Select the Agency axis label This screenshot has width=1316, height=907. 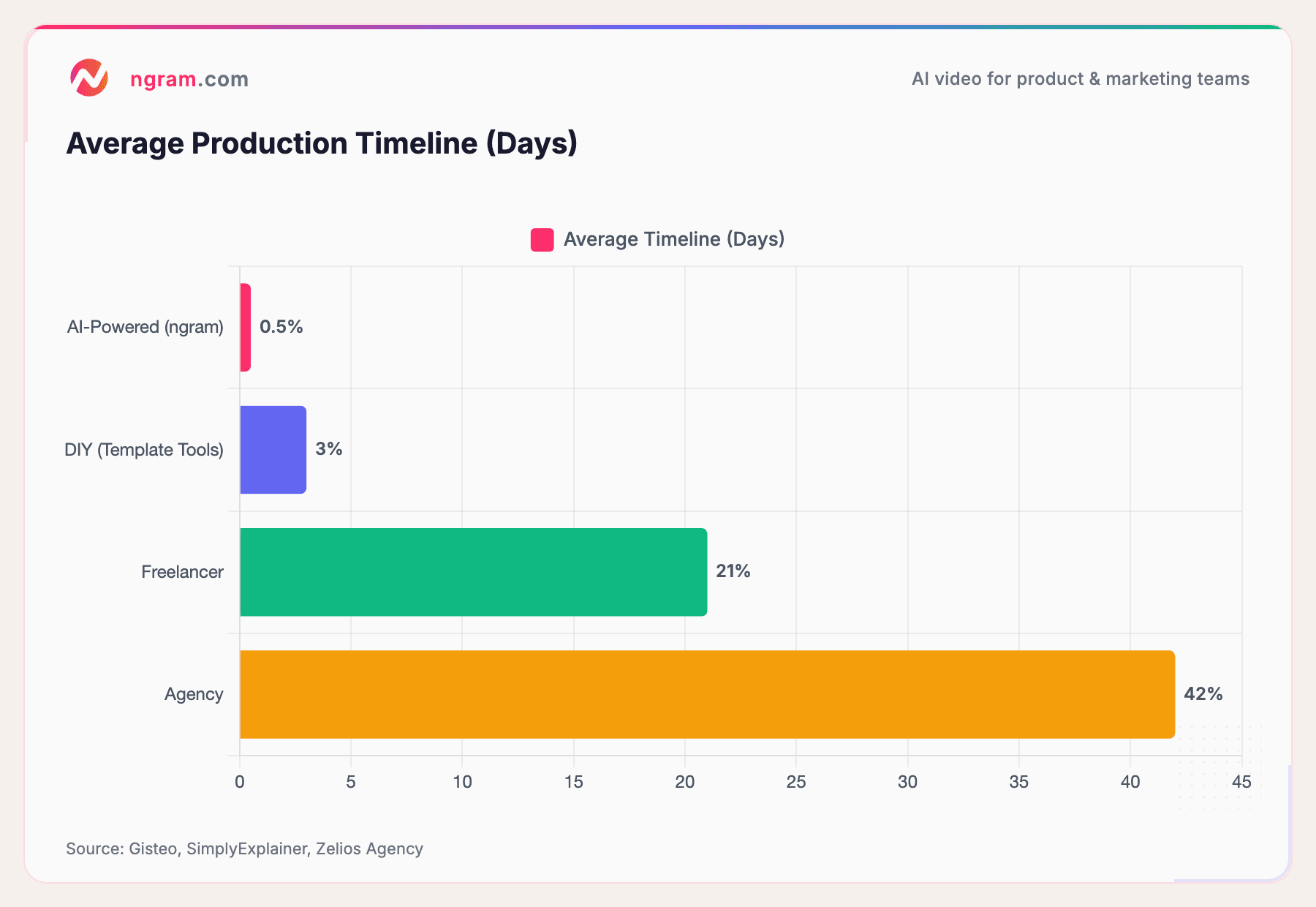(194, 693)
